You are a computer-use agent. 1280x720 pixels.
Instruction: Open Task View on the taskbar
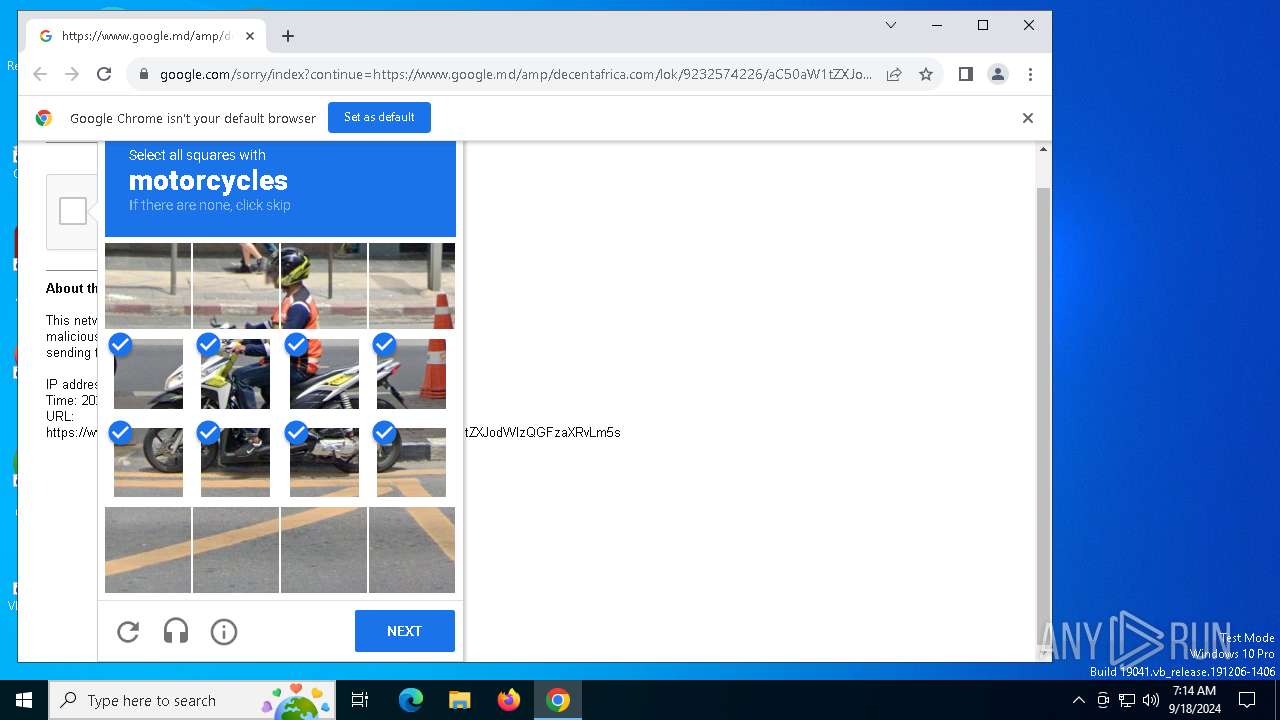click(x=360, y=700)
